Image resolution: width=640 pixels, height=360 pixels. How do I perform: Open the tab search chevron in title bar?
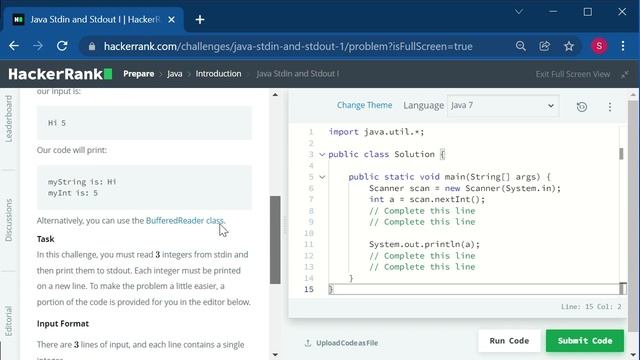519,12
